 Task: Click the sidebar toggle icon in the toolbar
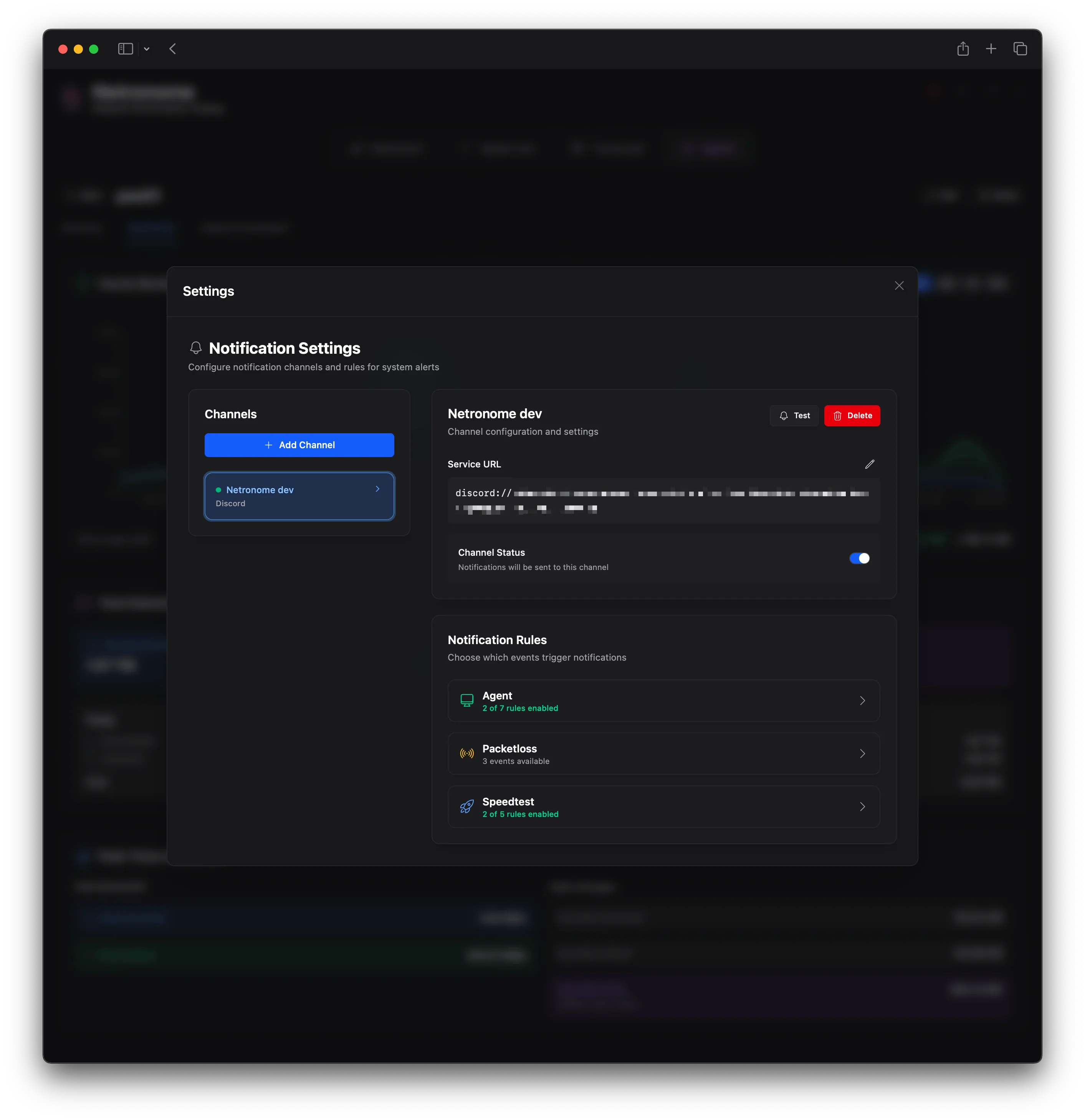(x=126, y=49)
